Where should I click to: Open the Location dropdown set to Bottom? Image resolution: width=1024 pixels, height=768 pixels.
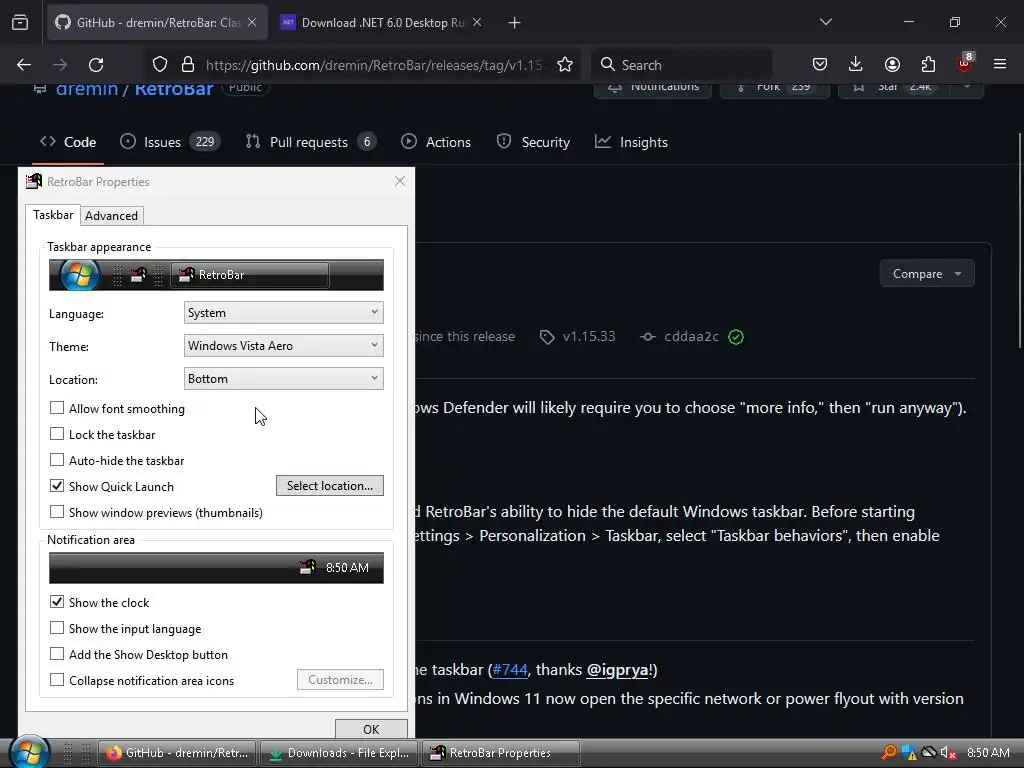point(283,379)
